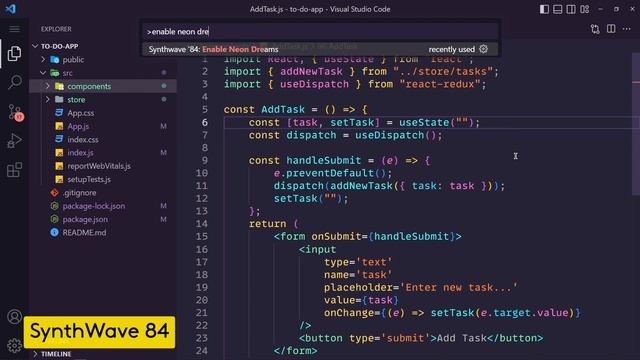Expand the public folder chevron
640x360 pixels.
click(x=43, y=60)
